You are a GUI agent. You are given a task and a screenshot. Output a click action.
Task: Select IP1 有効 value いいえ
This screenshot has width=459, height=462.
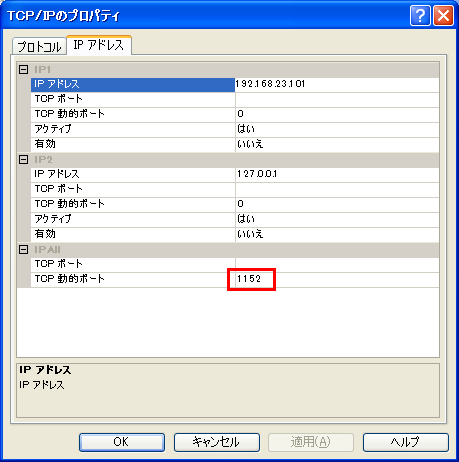(x=337, y=144)
